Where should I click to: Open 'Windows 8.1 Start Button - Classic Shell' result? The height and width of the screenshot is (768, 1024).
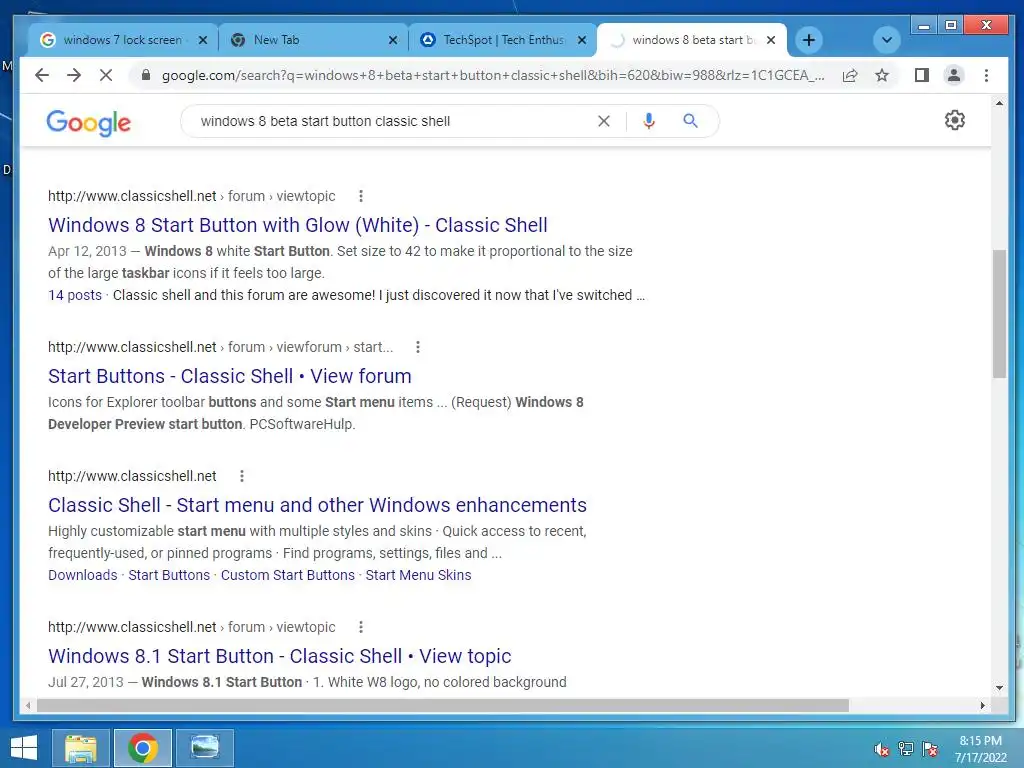(280, 656)
